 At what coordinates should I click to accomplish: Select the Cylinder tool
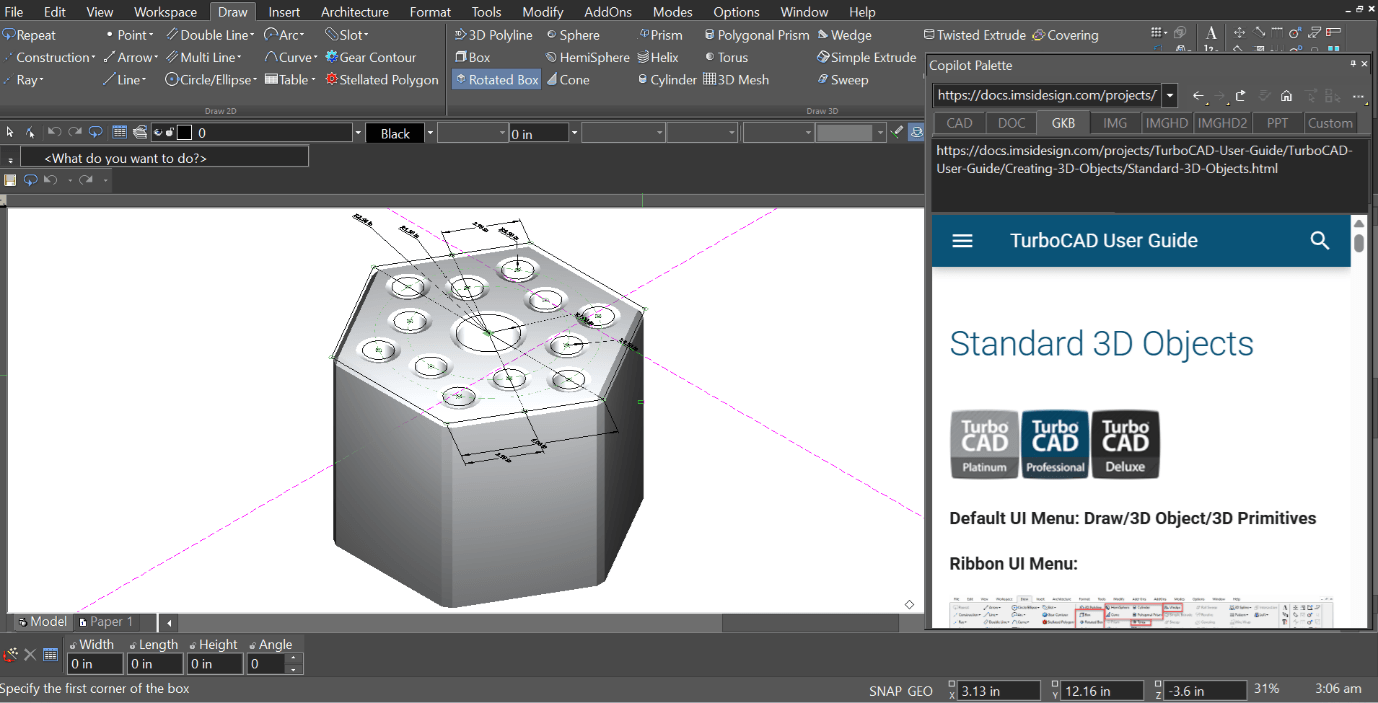point(666,80)
